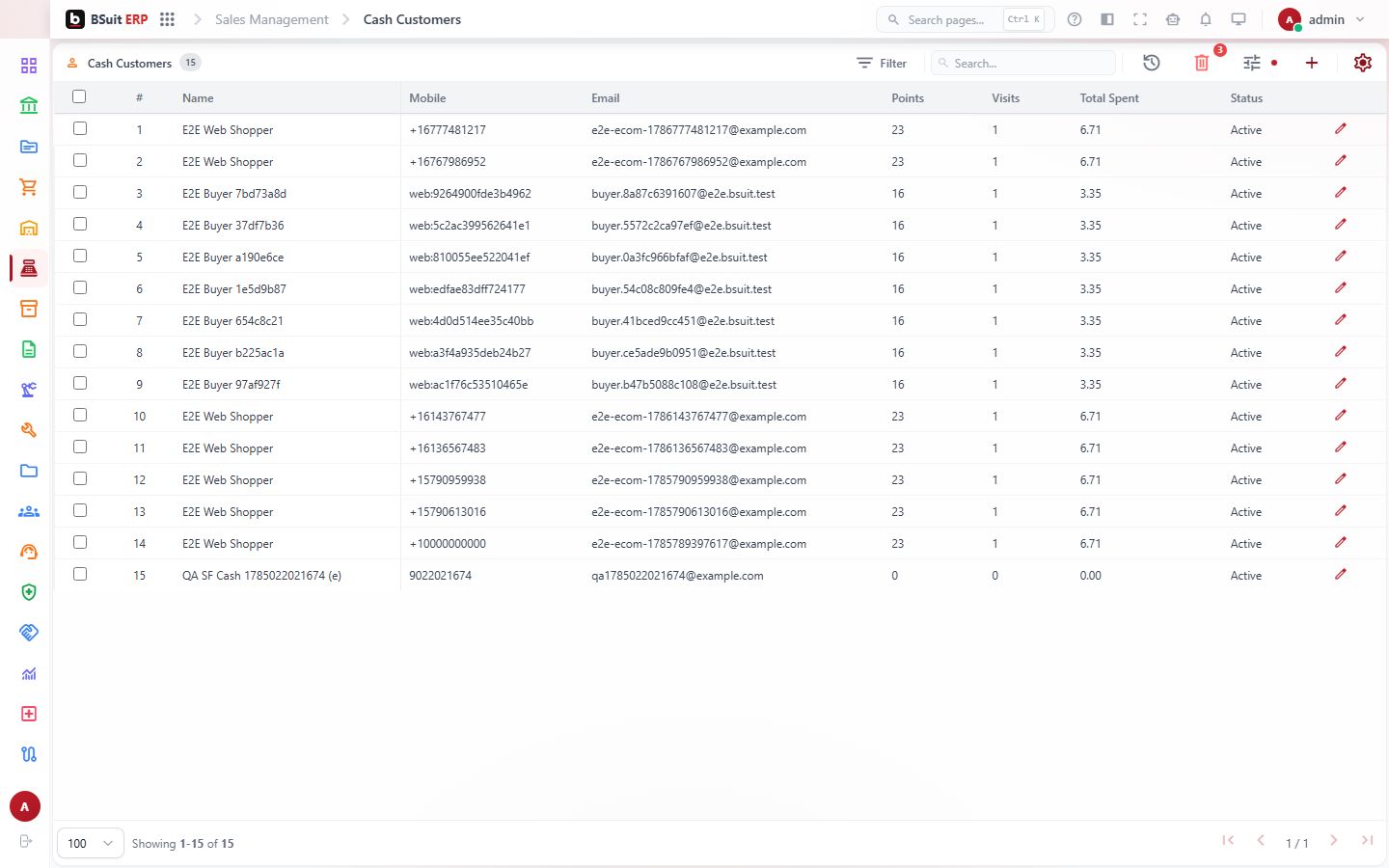1389x868 pixels.
Task: Check the box for row 1 E2E Web Shopper
Action: (x=80, y=128)
